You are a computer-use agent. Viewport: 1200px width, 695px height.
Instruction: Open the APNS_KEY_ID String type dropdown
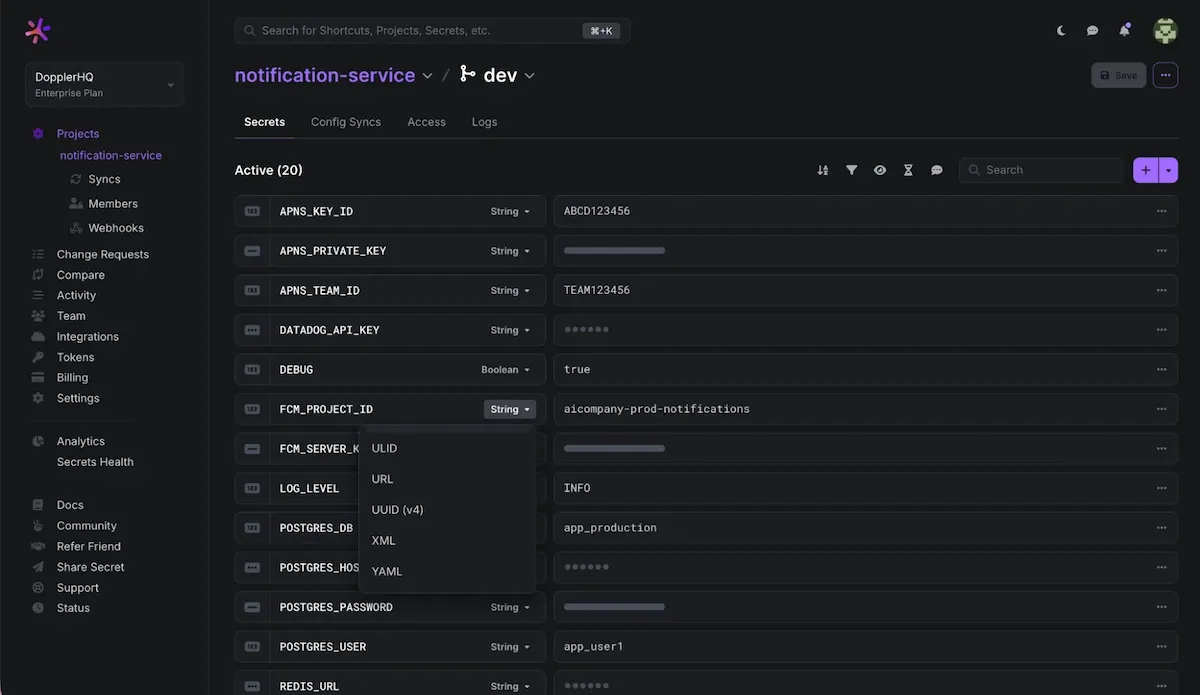click(x=510, y=211)
